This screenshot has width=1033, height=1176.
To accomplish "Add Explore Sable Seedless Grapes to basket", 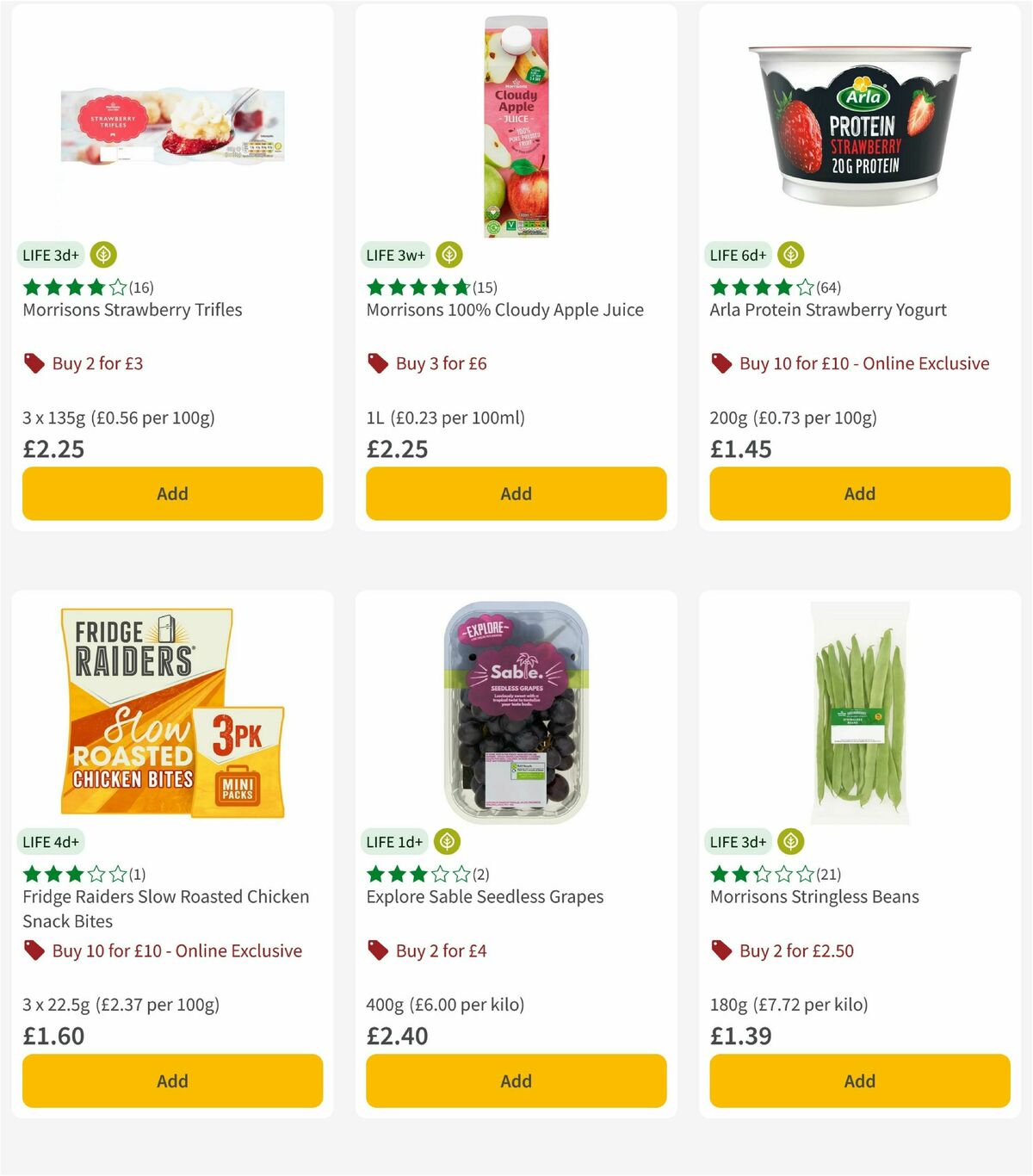I will (x=515, y=1080).
